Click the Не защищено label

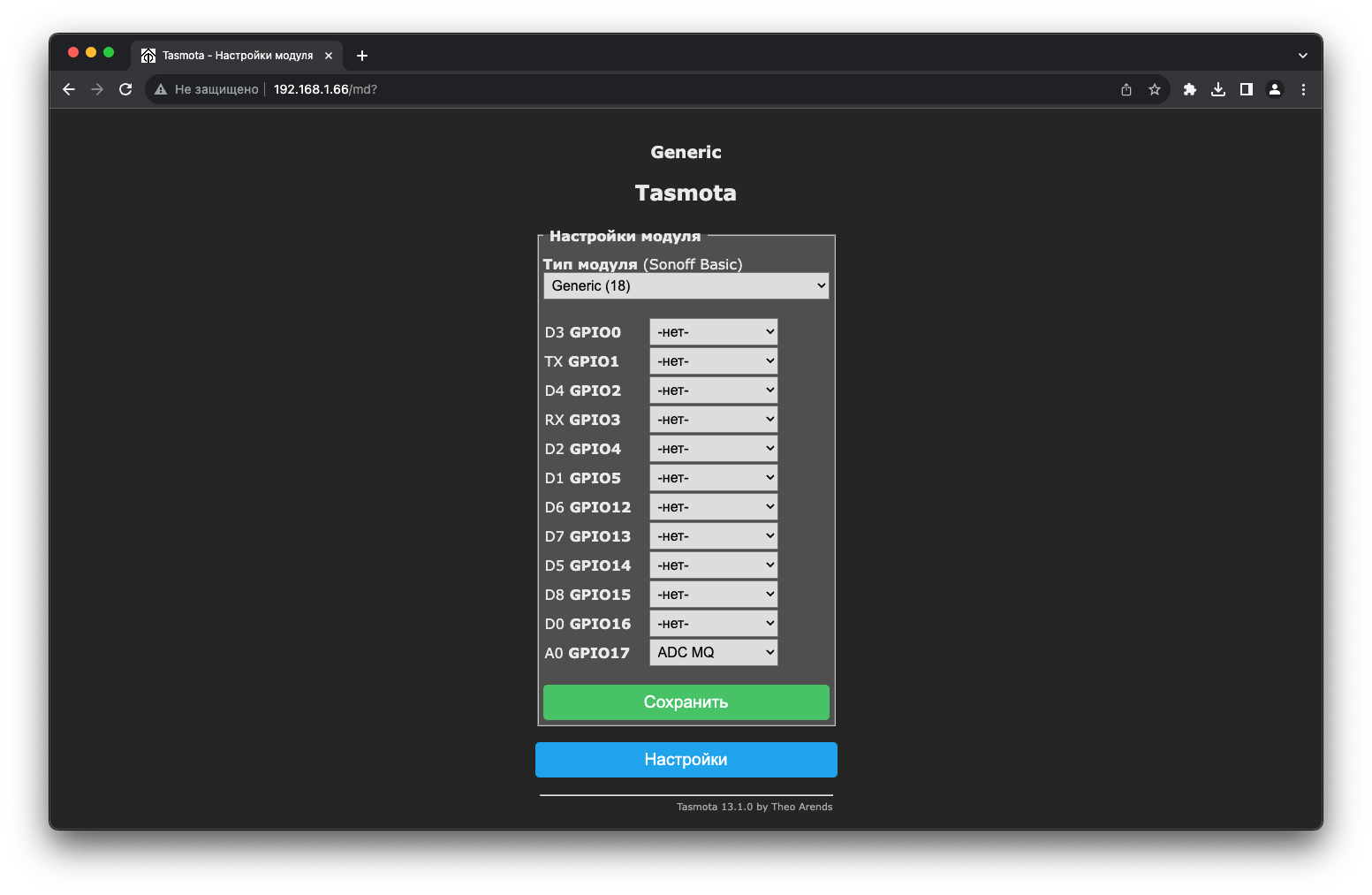click(x=216, y=89)
